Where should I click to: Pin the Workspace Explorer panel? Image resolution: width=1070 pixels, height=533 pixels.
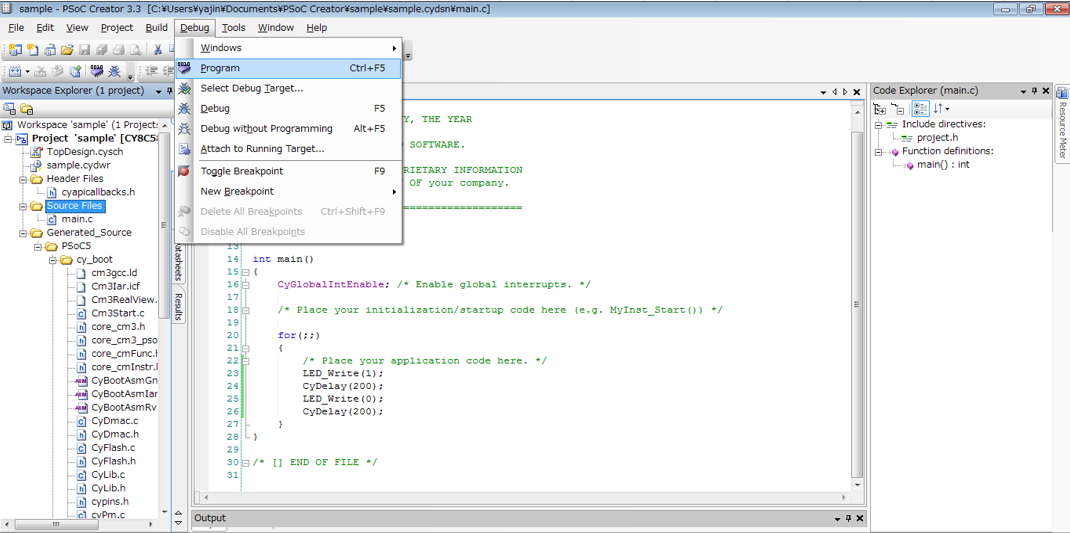point(170,91)
